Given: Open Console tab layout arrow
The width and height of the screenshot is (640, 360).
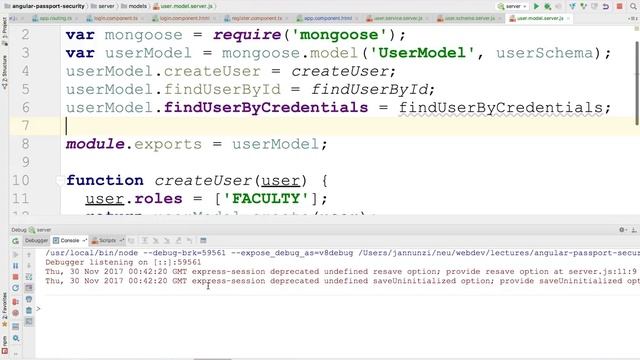Looking at the screenshot, I should pos(84,240).
